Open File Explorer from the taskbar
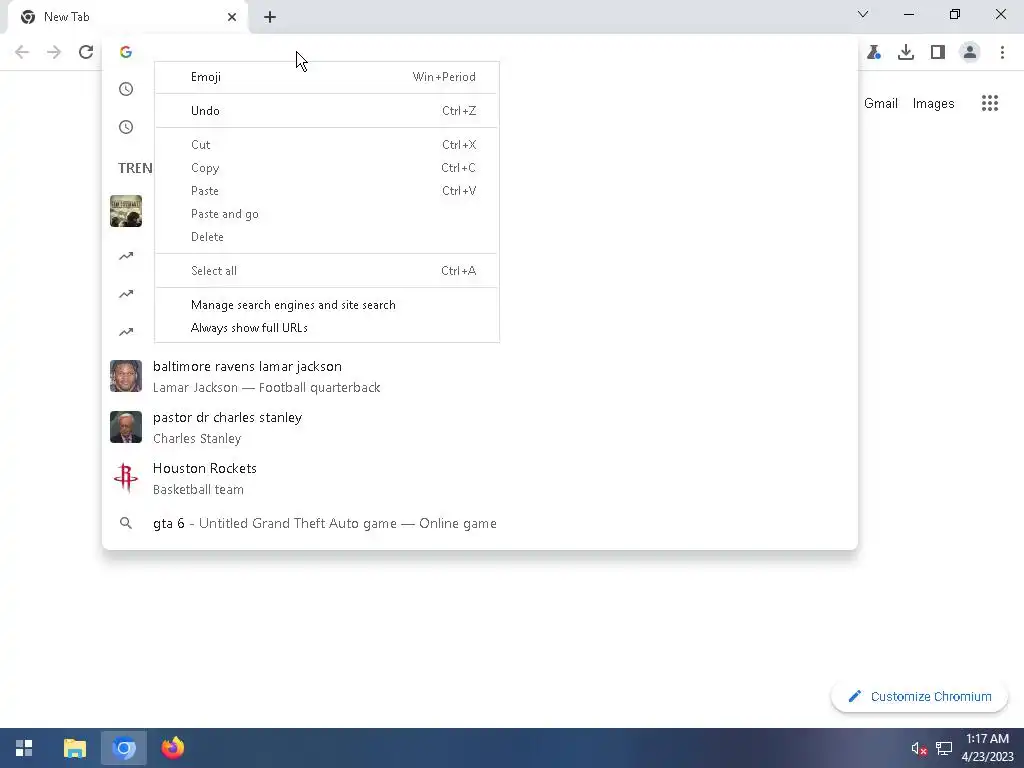The image size is (1024, 768). 74,748
